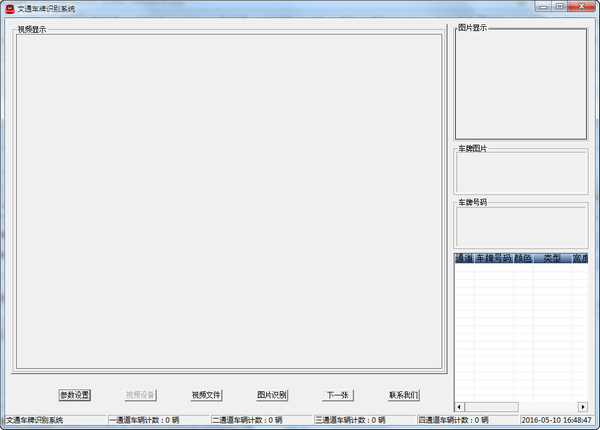The image size is (600, 430).
Task: Click the 车牌图片 plate image box
Action: coord(521,173)
